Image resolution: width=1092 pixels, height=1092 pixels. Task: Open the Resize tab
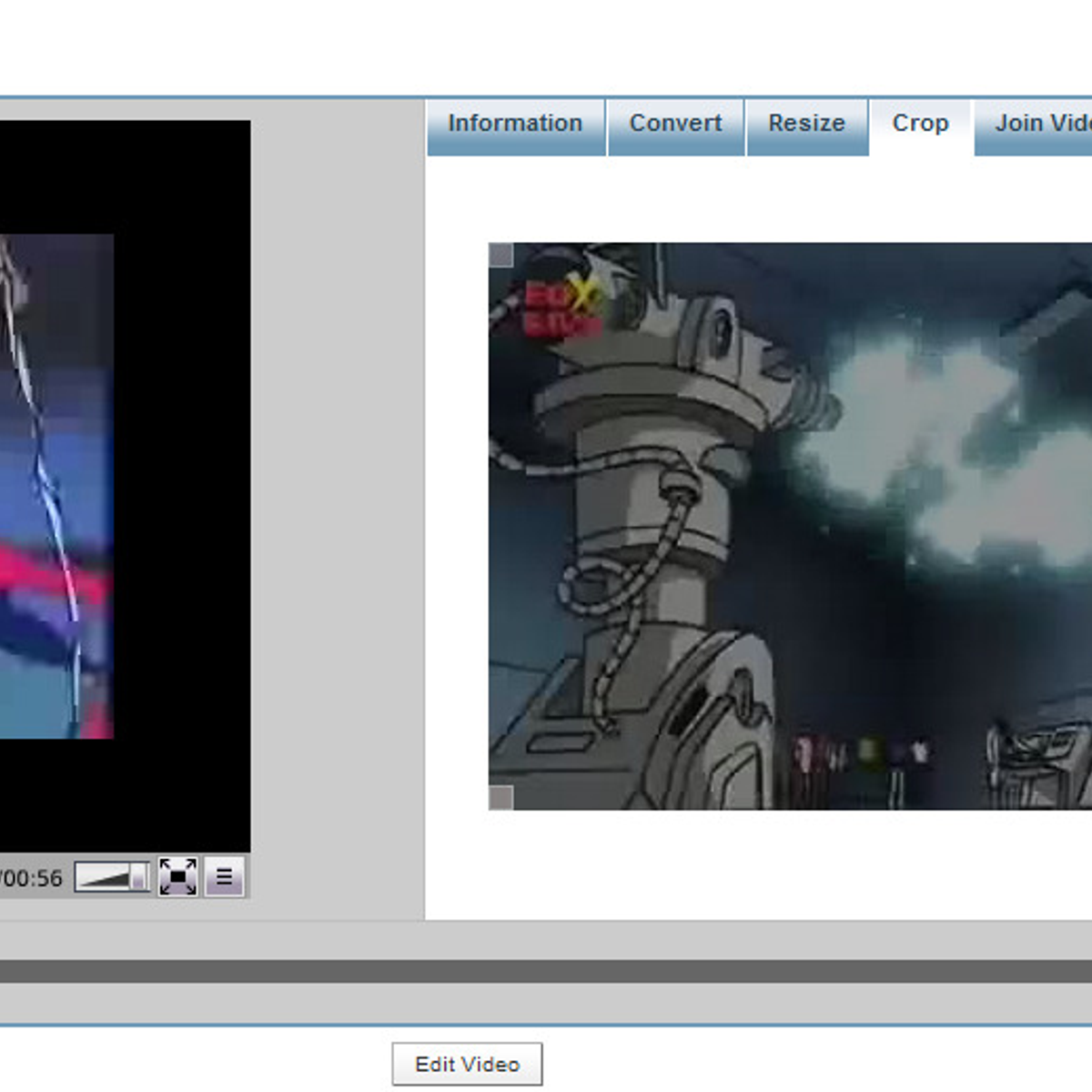click(x=807, y=126)
